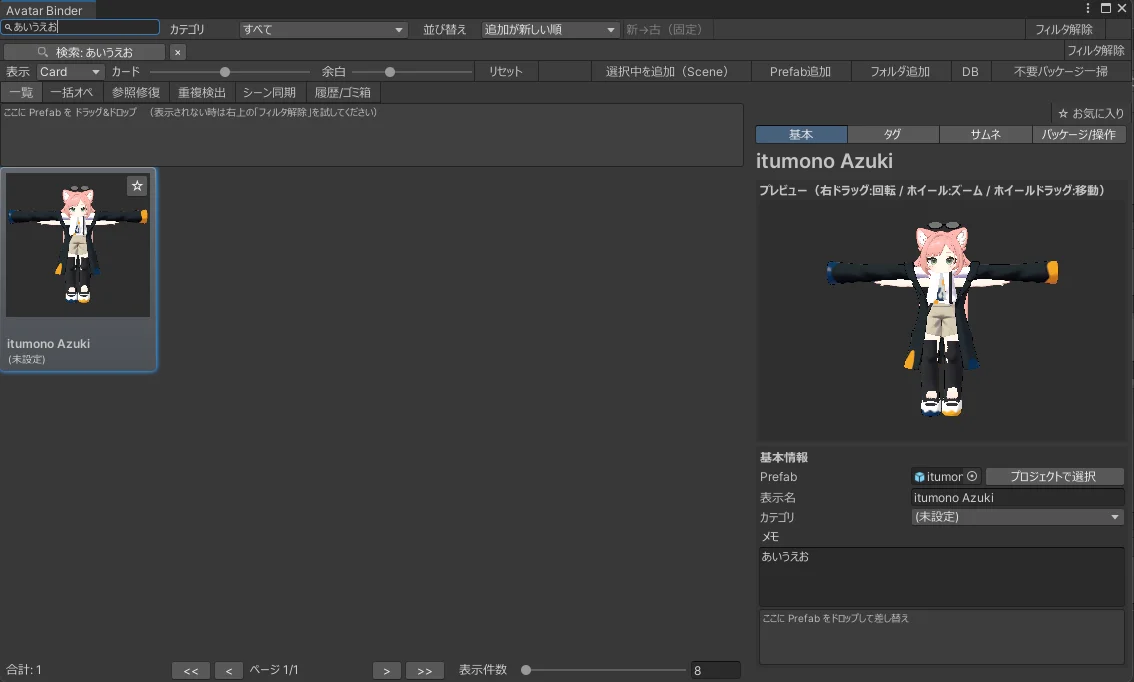The image size is (1134, 682).
Task: Click inside the メモ text area
Action: pyautogui.click(x=941, y=578)
